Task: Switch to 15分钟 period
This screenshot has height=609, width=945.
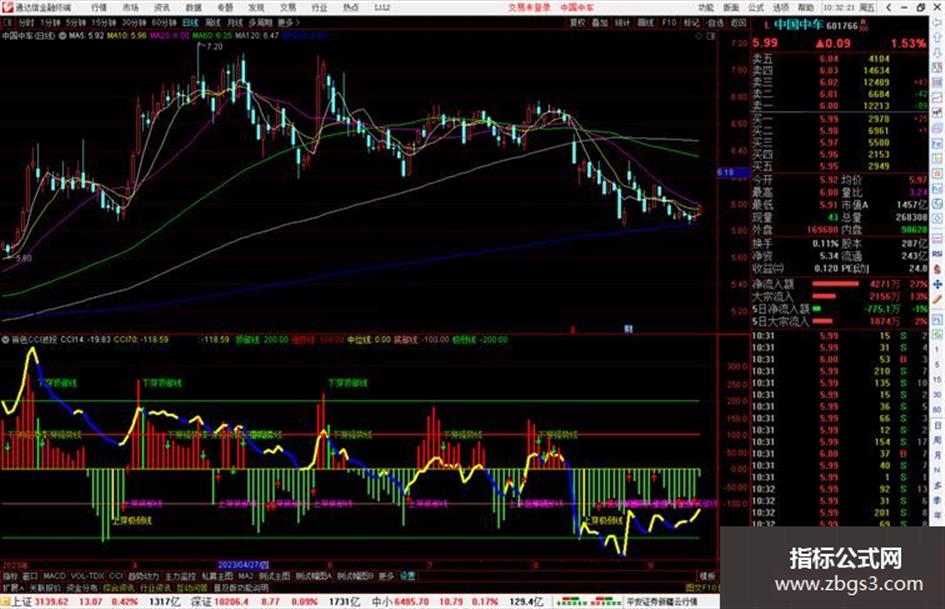Action: 104,22
